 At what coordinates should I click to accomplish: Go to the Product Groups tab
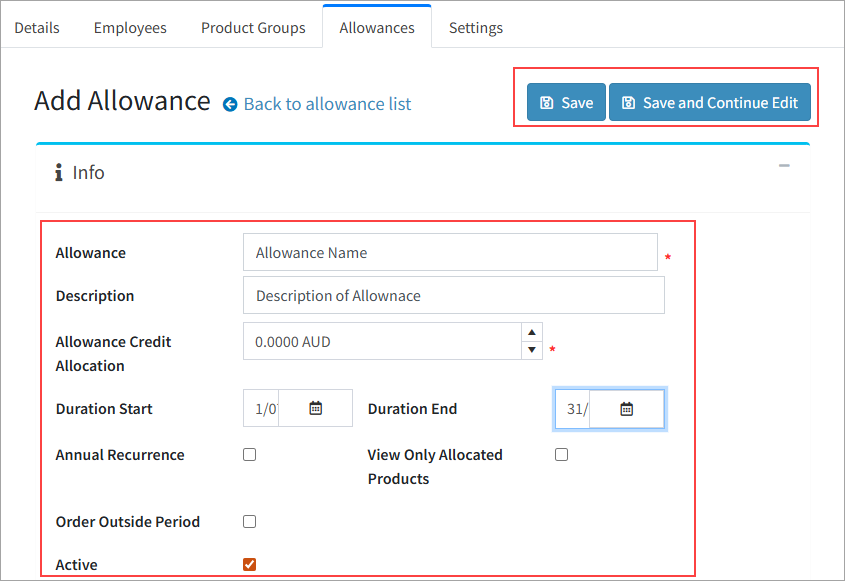253,27
